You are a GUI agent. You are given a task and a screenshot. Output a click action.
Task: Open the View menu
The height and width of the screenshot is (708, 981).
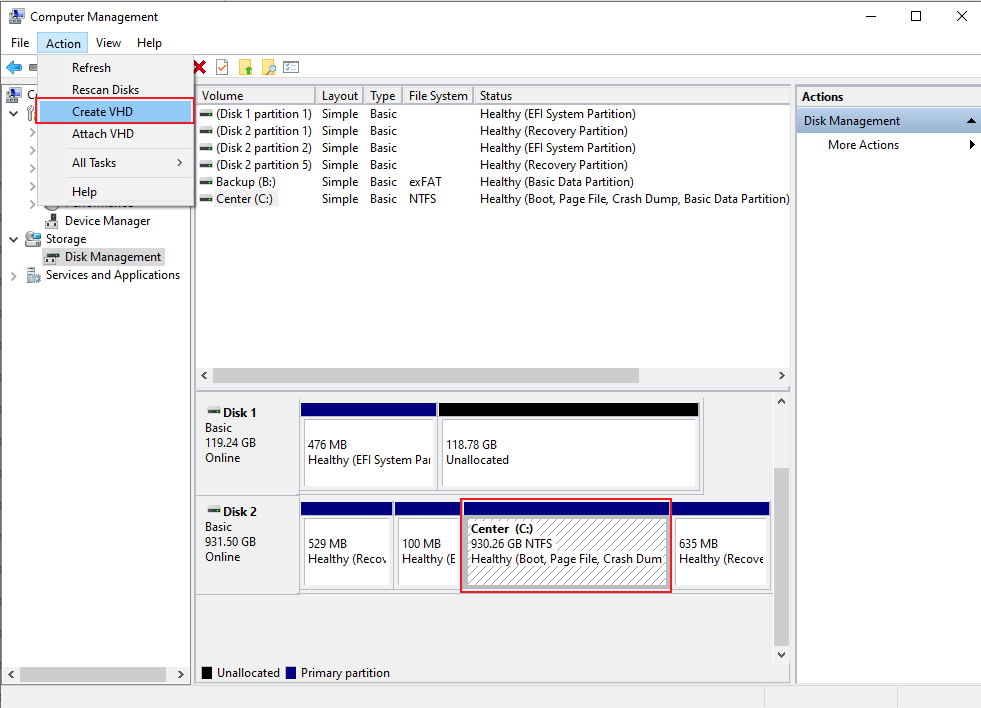click(108, 43)
